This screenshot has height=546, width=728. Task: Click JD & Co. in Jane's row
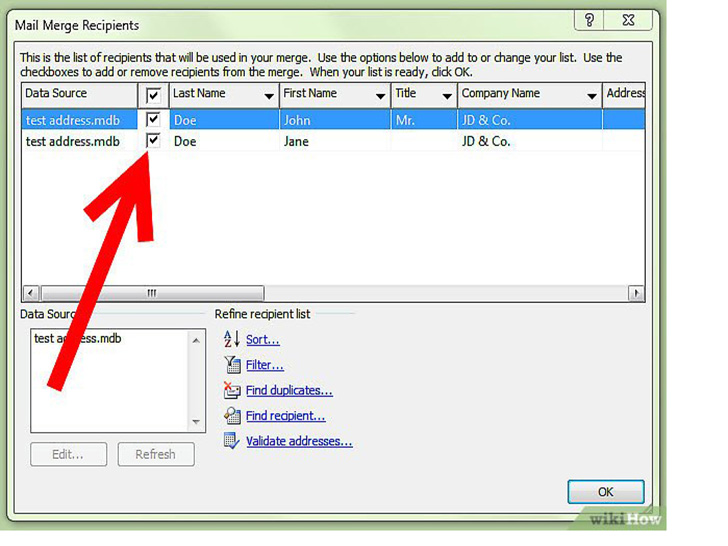pos(530,141)
